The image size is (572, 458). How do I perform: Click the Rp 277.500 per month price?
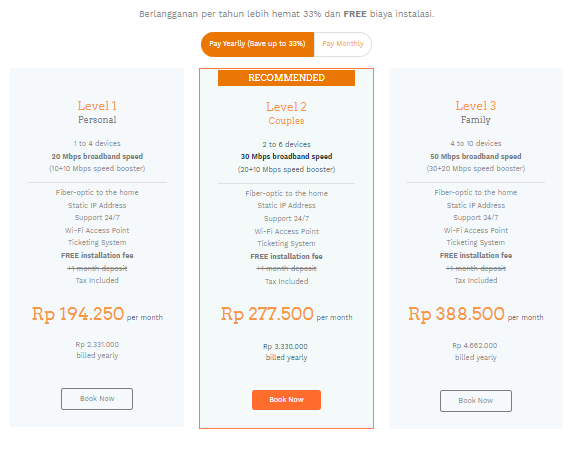click(x=286, y=314)
